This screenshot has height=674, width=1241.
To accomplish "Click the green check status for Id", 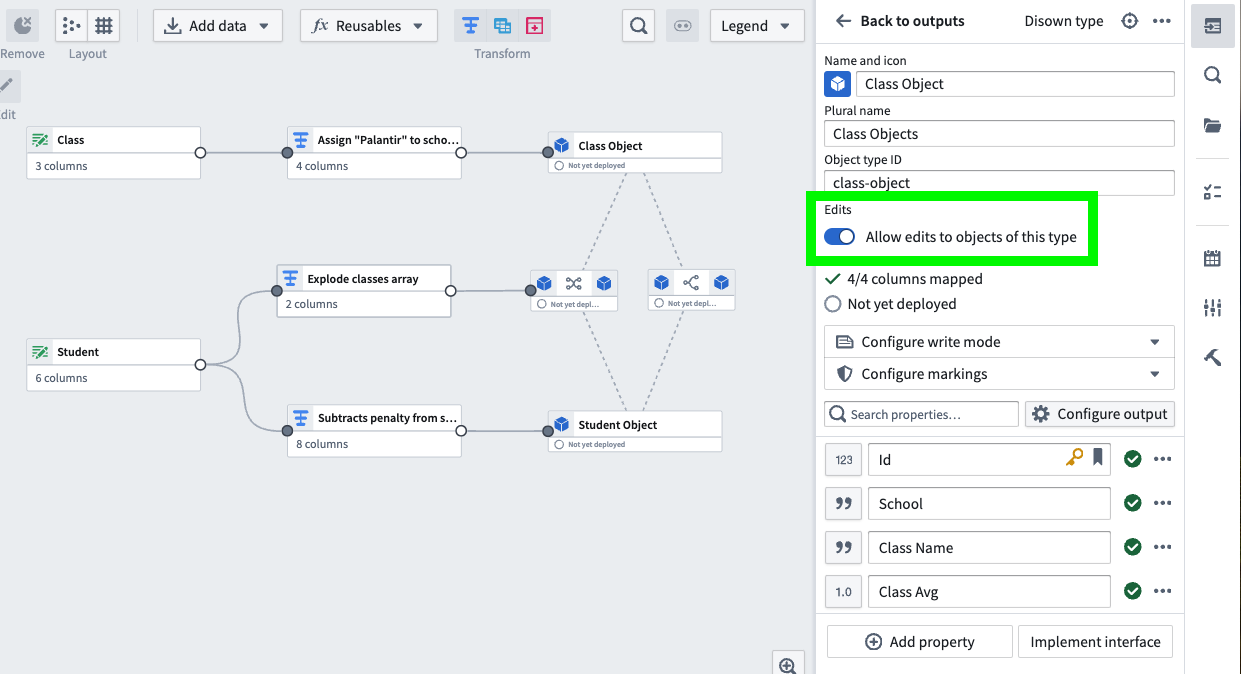I will (1132, 459).
